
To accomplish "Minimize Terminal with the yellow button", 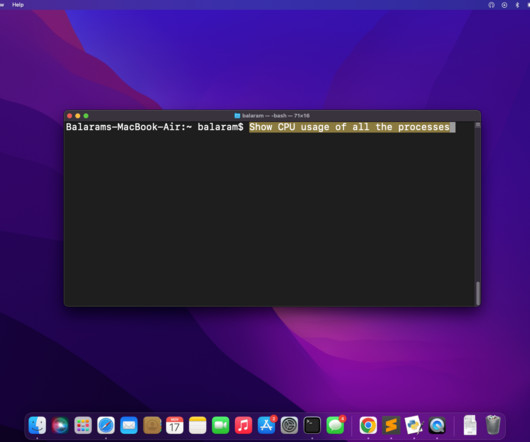I will [78, 116].
